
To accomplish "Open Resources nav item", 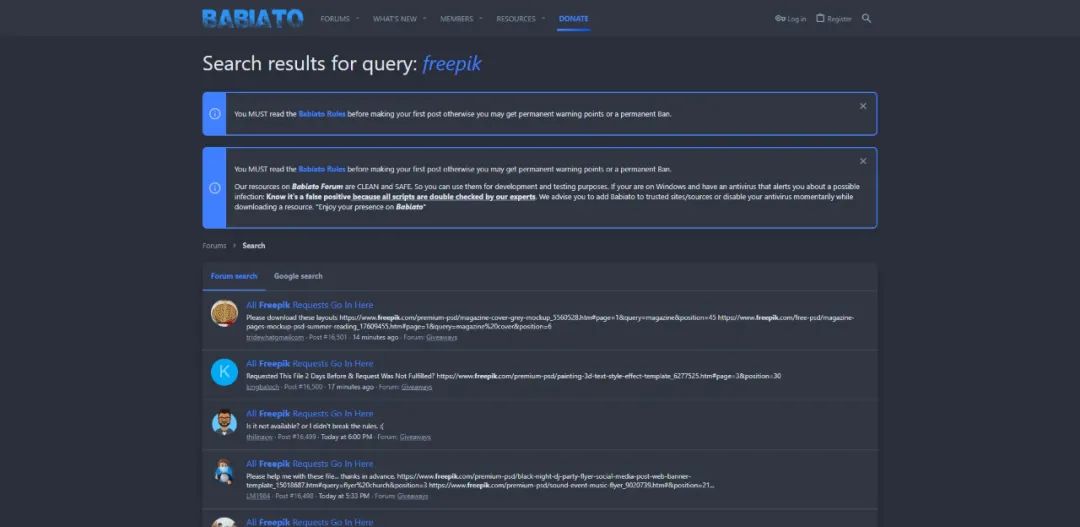I will [516, 19].
